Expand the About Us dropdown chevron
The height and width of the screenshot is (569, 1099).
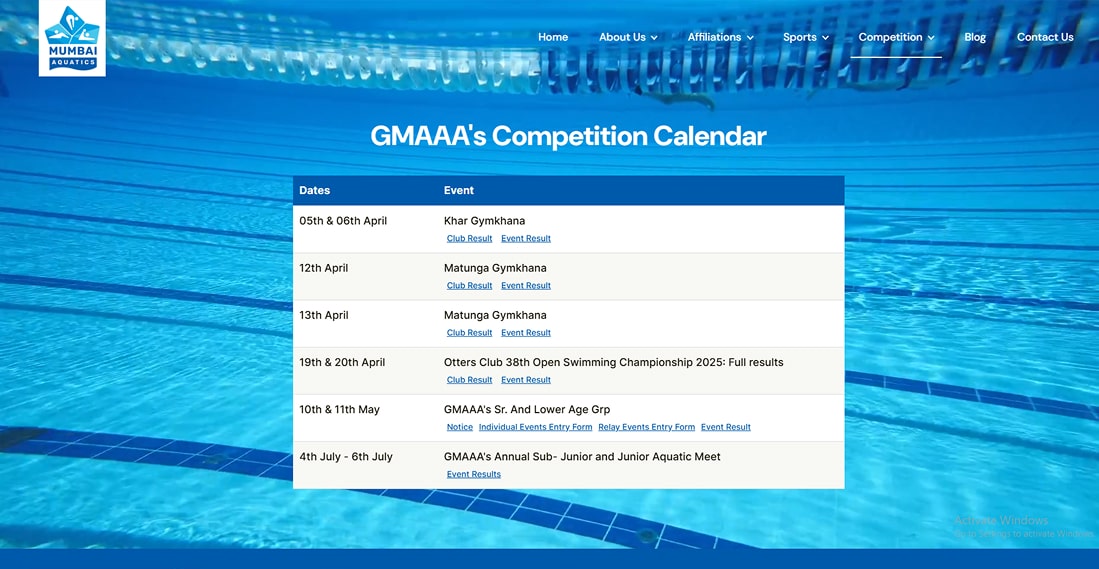(654, 38)
